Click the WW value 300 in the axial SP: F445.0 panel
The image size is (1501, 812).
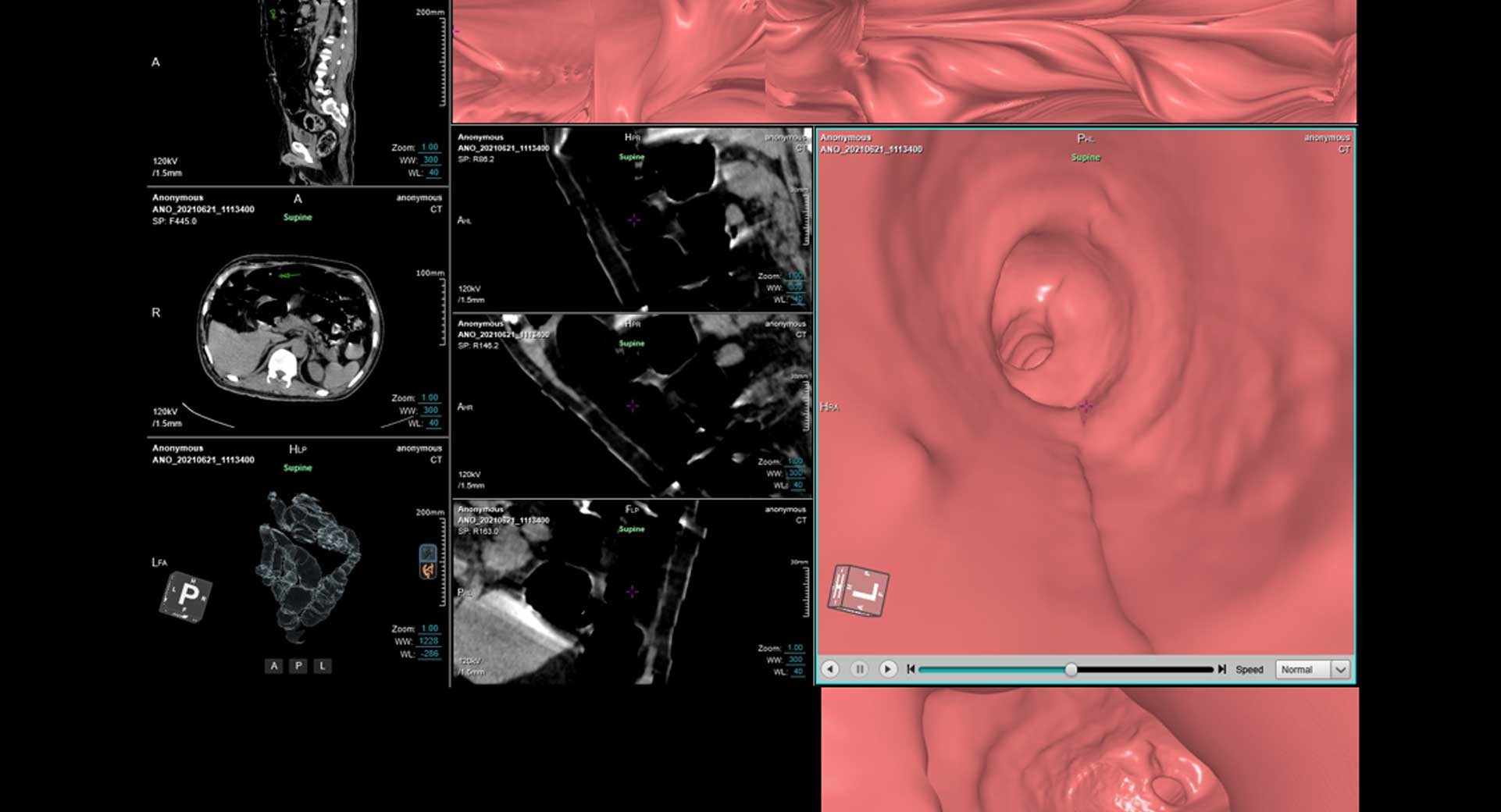click(430, 411)
